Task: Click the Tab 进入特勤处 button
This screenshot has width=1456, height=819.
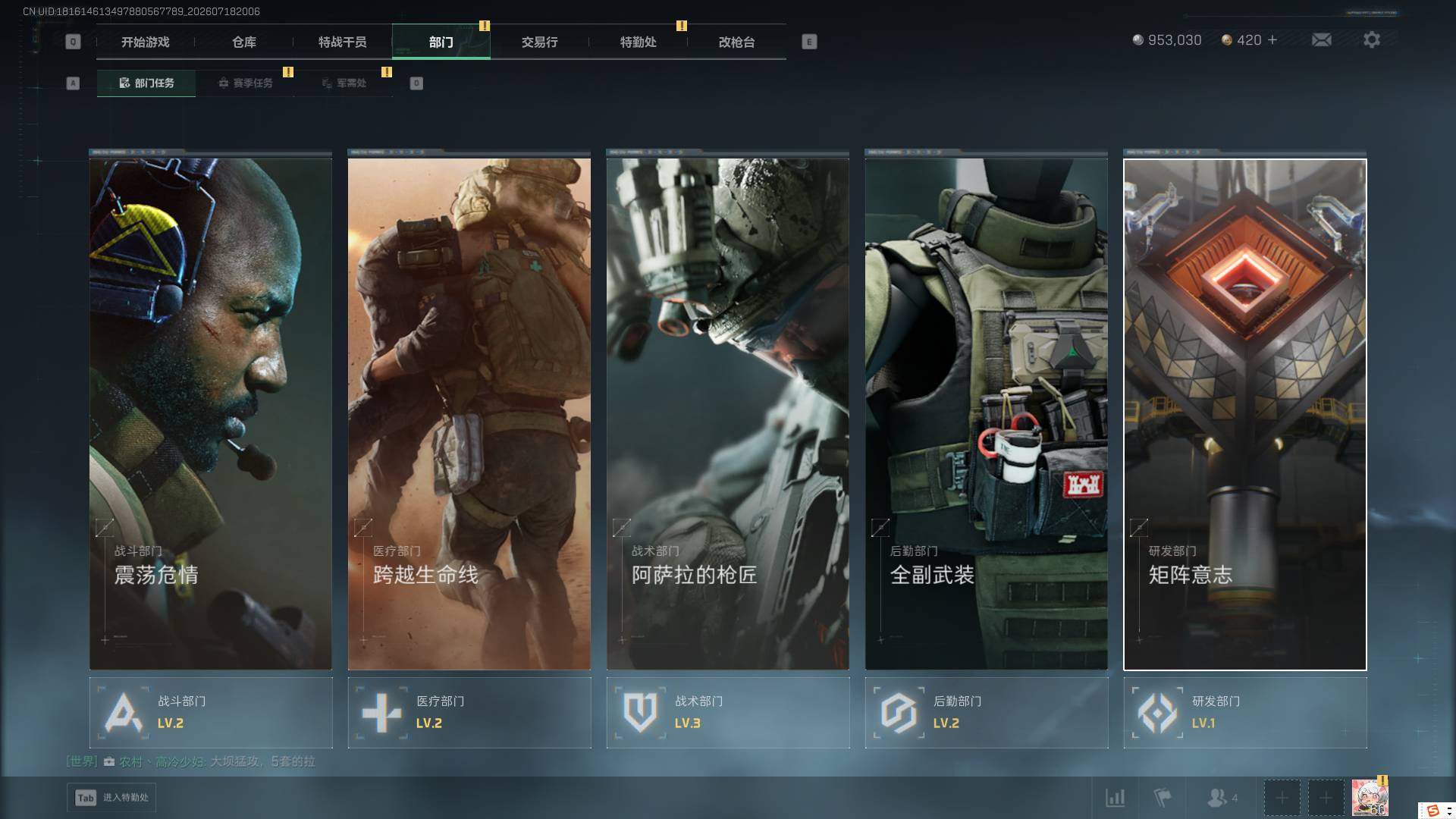Action: pyautogui.click(x=111, y=797)
